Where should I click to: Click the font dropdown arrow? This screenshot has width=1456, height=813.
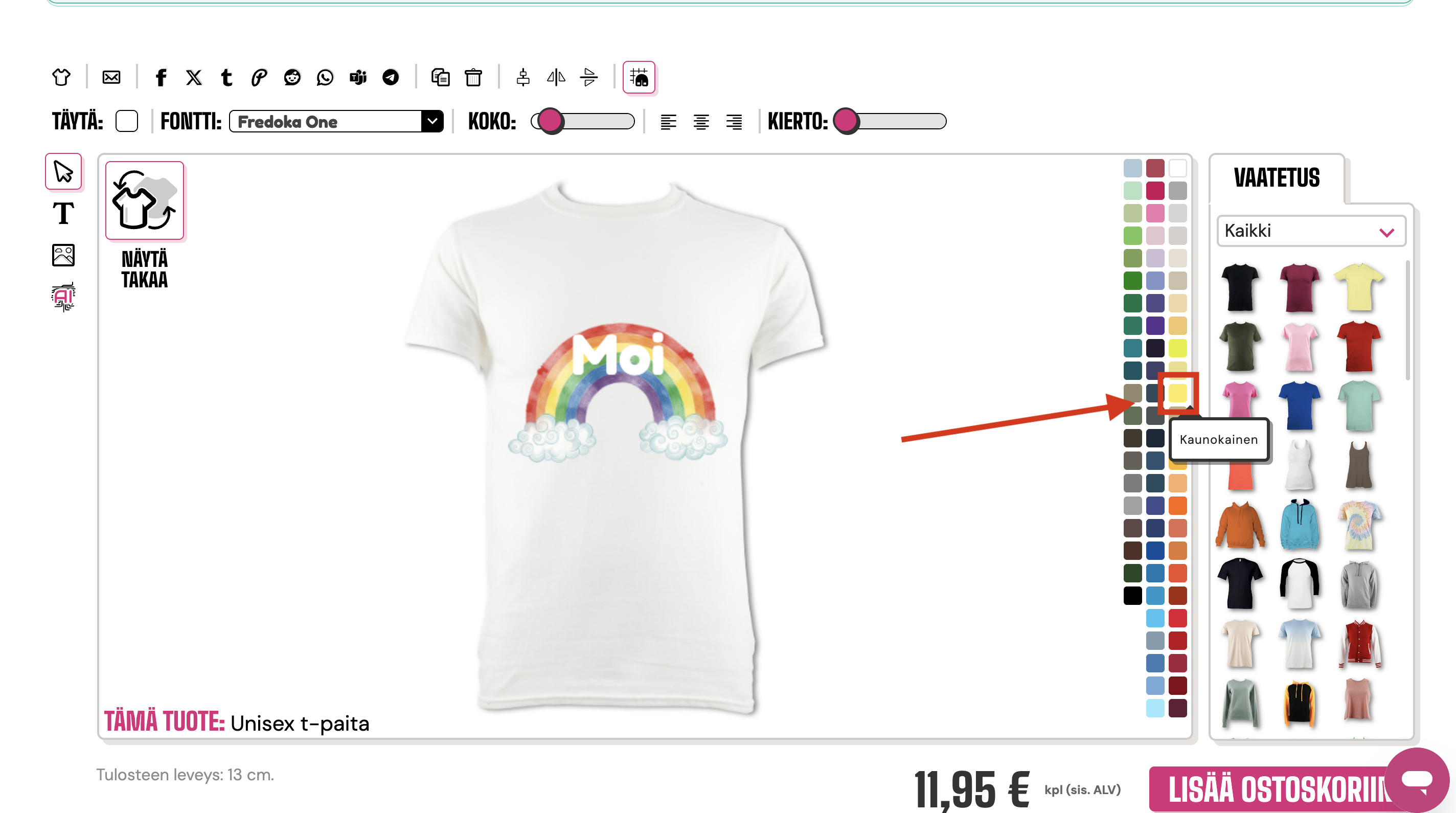433,122
